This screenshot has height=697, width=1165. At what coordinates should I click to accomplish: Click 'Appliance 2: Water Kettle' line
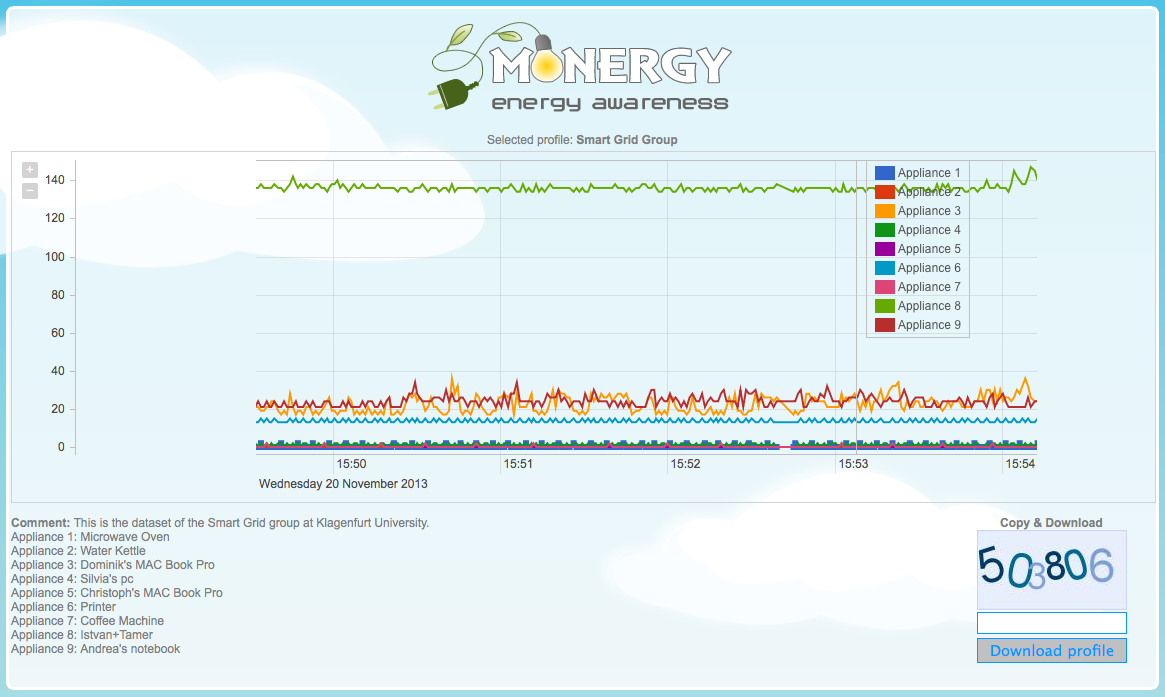[x=78, y=551]
